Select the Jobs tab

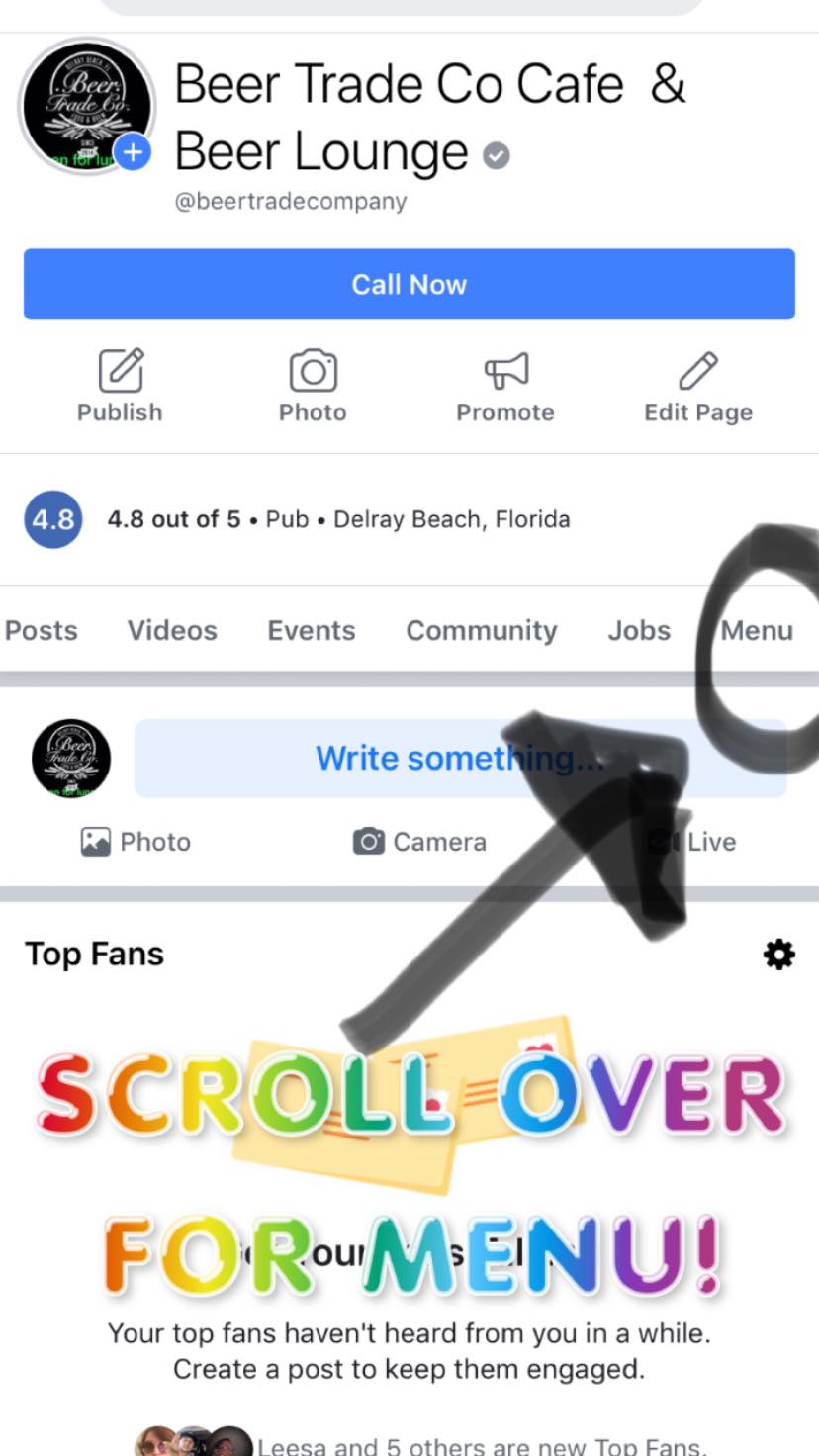[639, 630]
